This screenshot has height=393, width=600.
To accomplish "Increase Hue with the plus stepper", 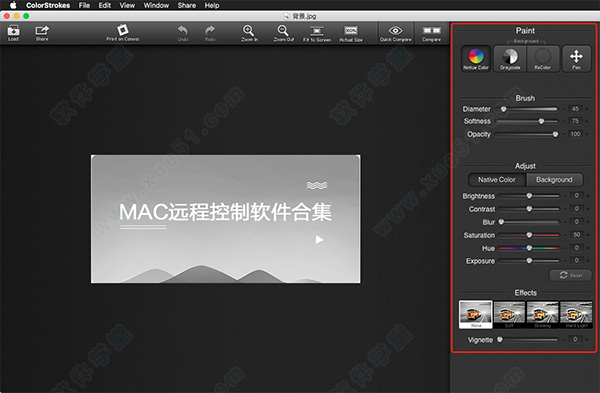I will [x=588, y=248].
